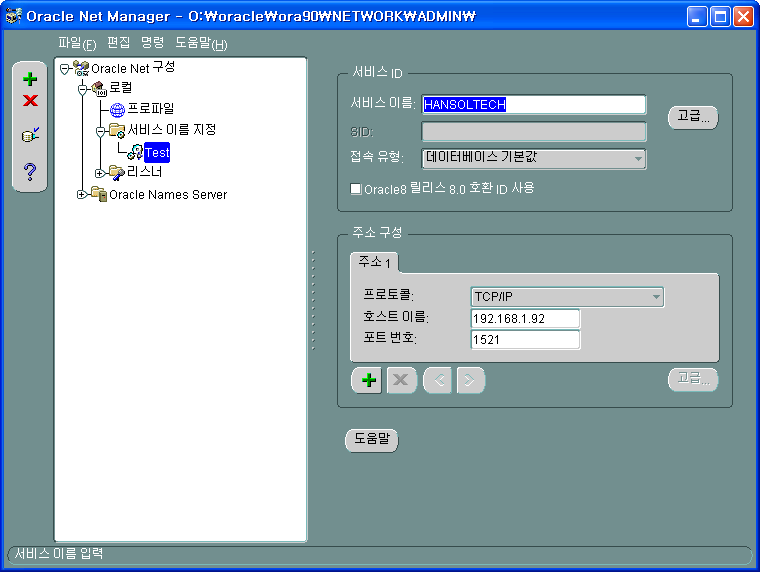Click the red X Delete icon in left toolbar
The height and width of the screenshot is (572, 760).
coord(30,100)
